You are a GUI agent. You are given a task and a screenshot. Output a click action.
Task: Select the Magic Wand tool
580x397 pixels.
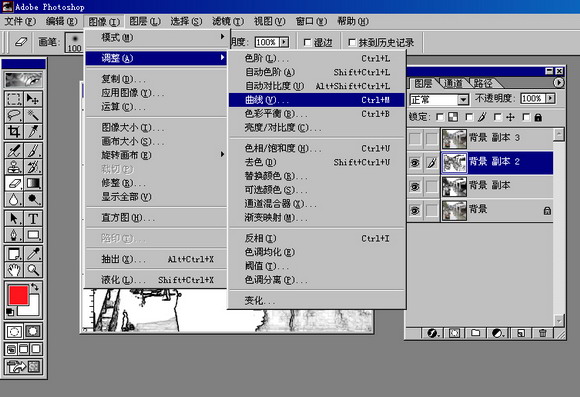pyautogui.click(x=33, y=115)
